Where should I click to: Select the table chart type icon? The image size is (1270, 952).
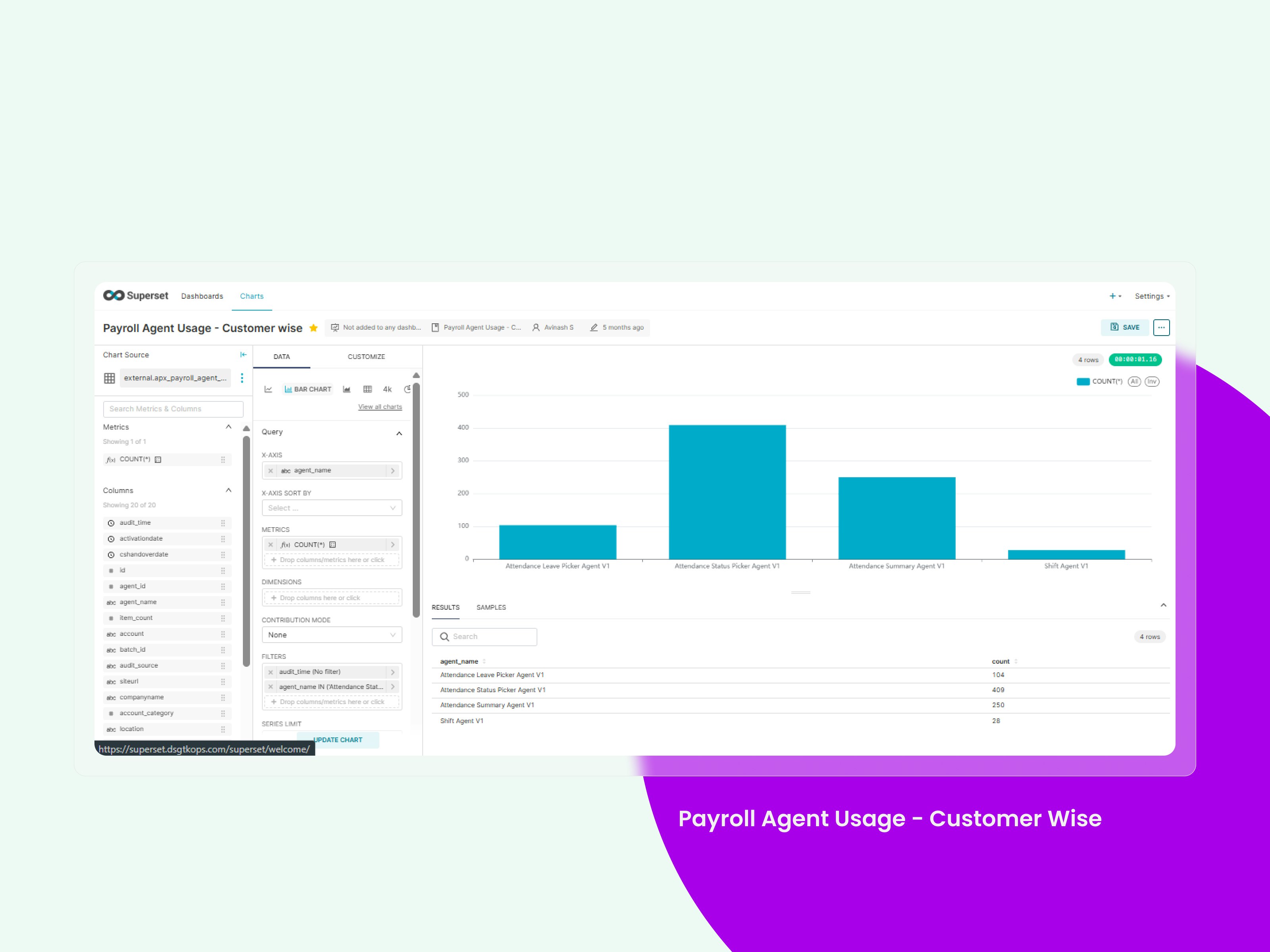[368, 389]
